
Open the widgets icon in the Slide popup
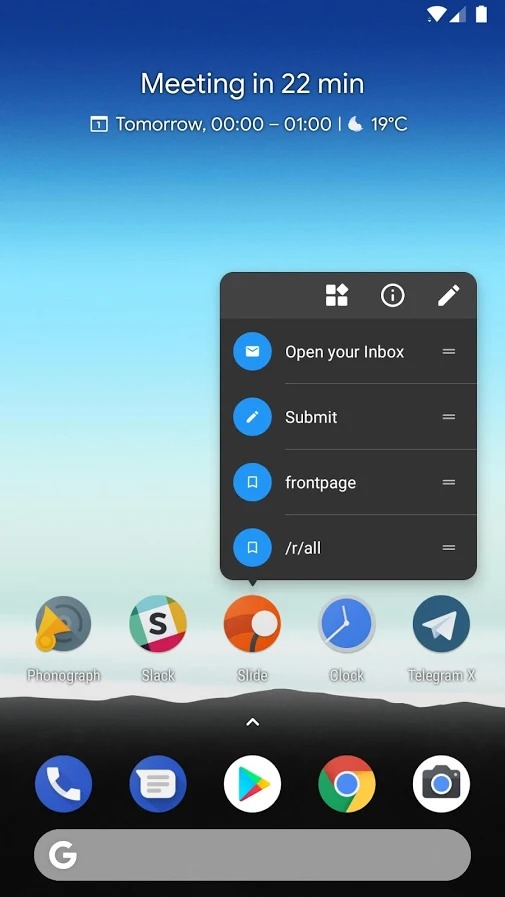pyautogui.click(x=337, y=296)
